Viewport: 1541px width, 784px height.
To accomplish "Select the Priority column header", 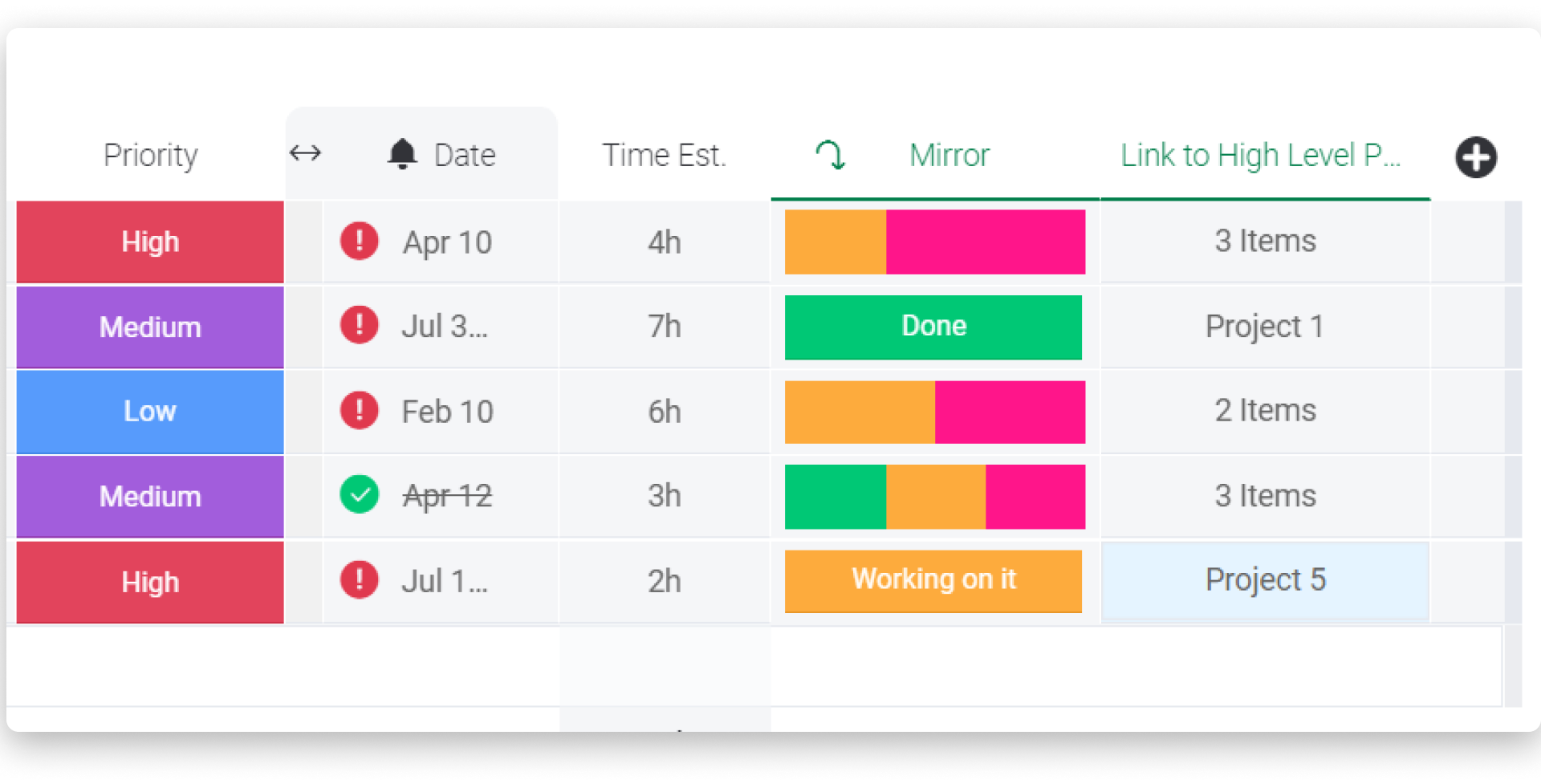I will (x=151, y=155).
